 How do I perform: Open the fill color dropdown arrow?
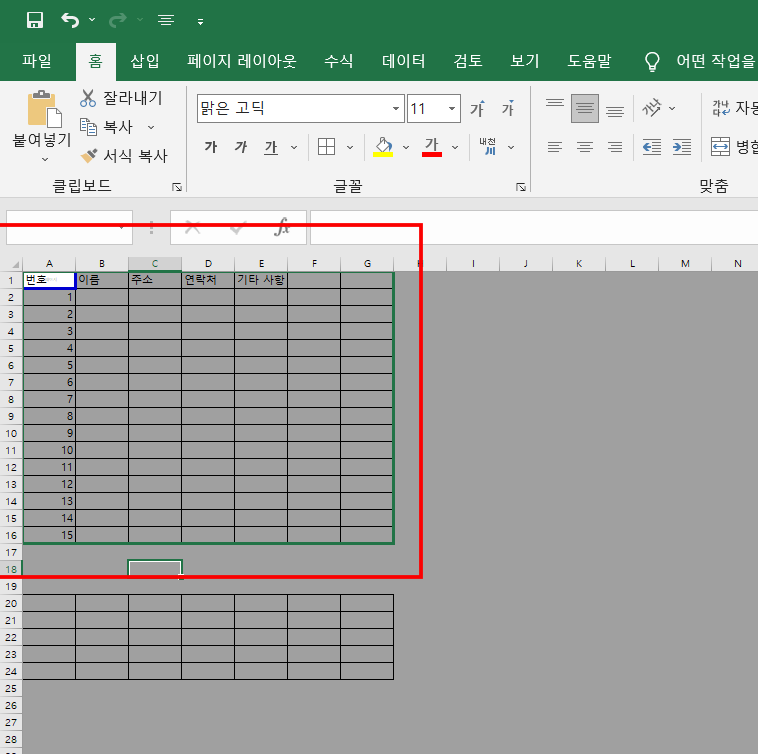click(406, 147)
